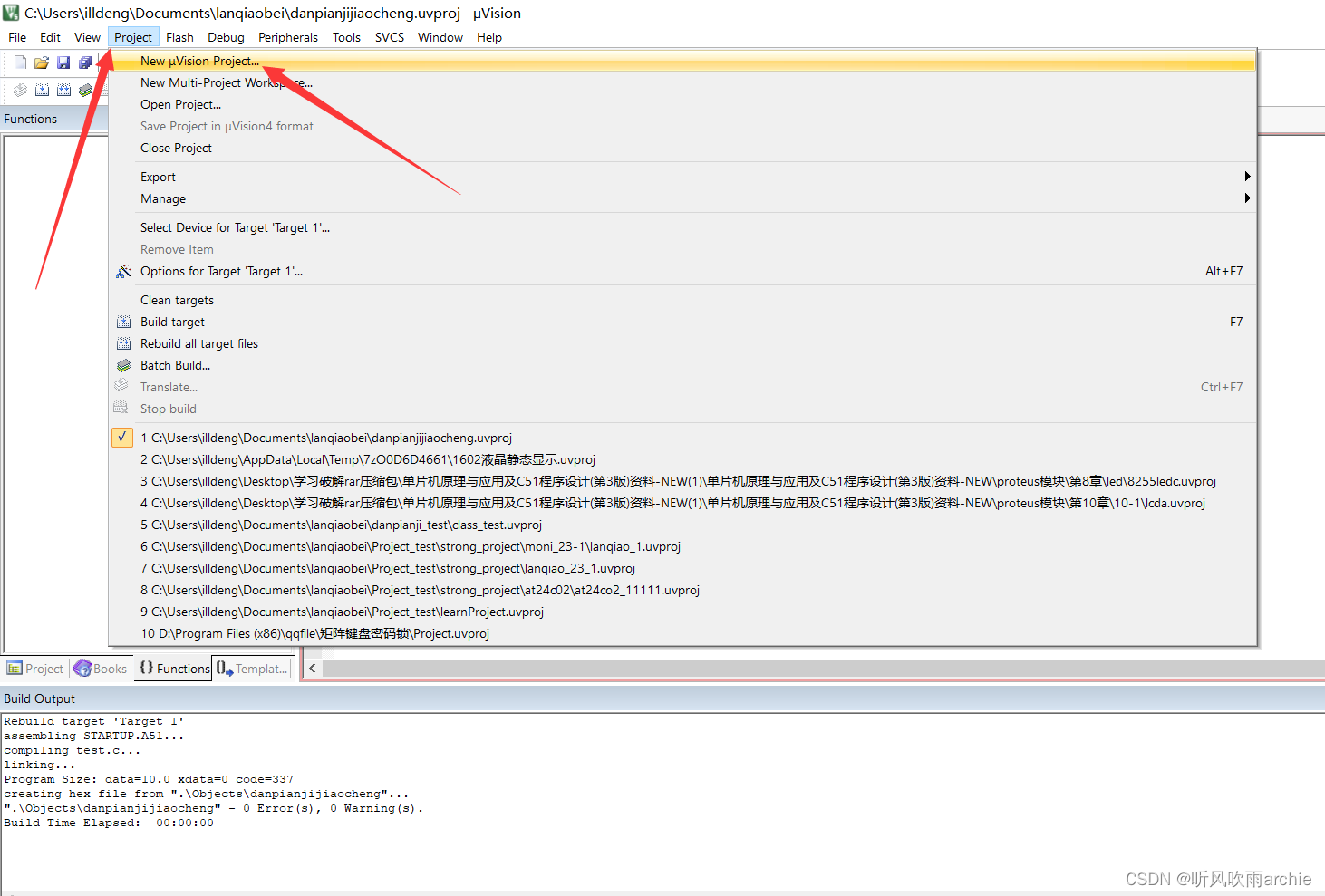The image size is (1325, 896).
Task: Click the Open file folder icon
Action: pos(42,63)
